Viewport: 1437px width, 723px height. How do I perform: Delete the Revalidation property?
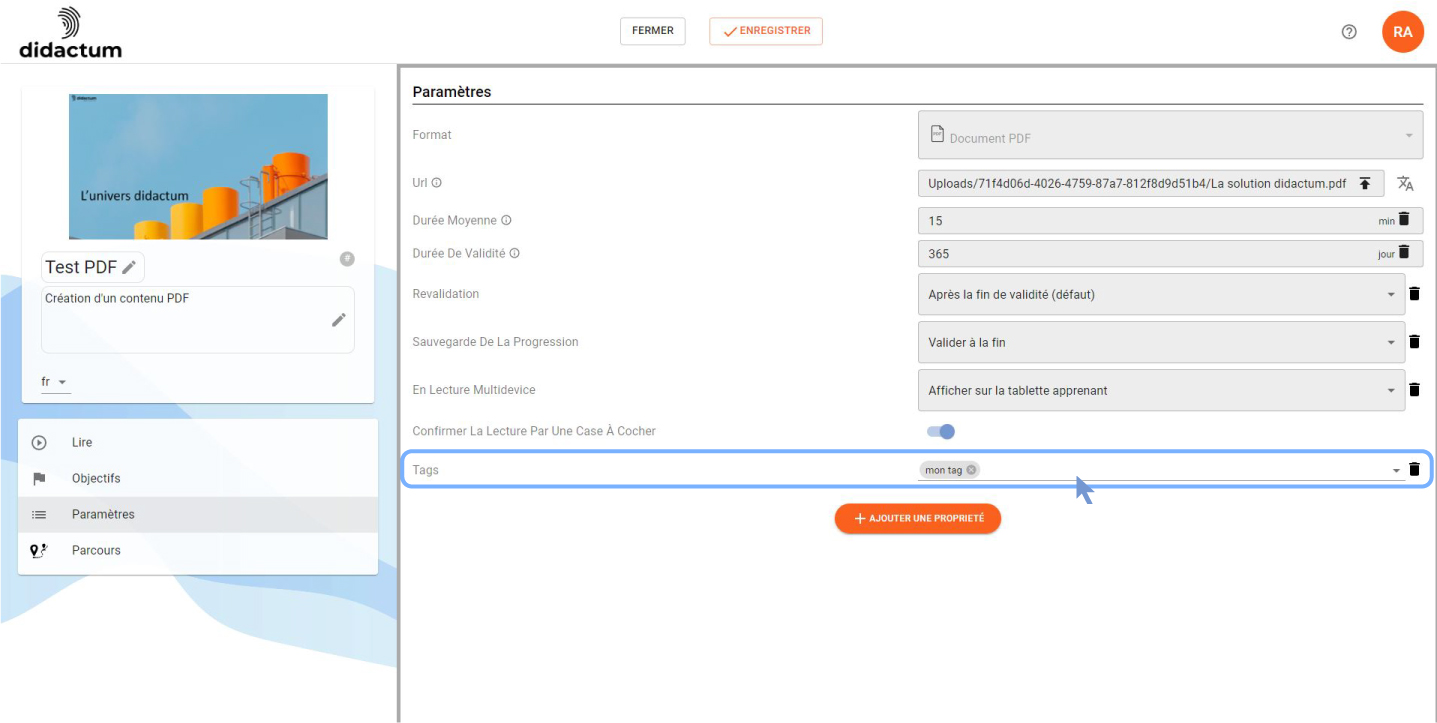1414,294
